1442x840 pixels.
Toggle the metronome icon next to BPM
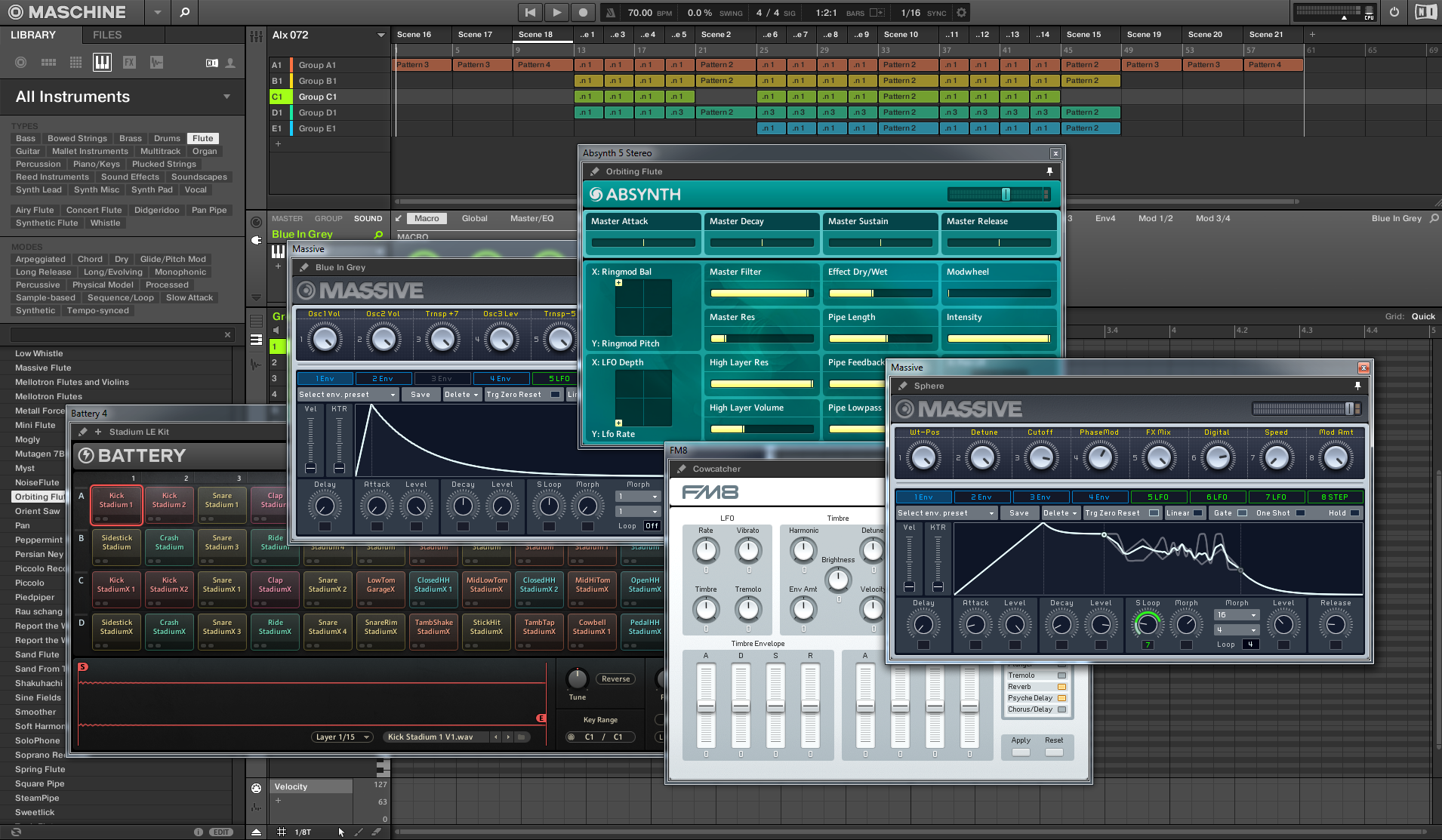[x=611, y=13]
